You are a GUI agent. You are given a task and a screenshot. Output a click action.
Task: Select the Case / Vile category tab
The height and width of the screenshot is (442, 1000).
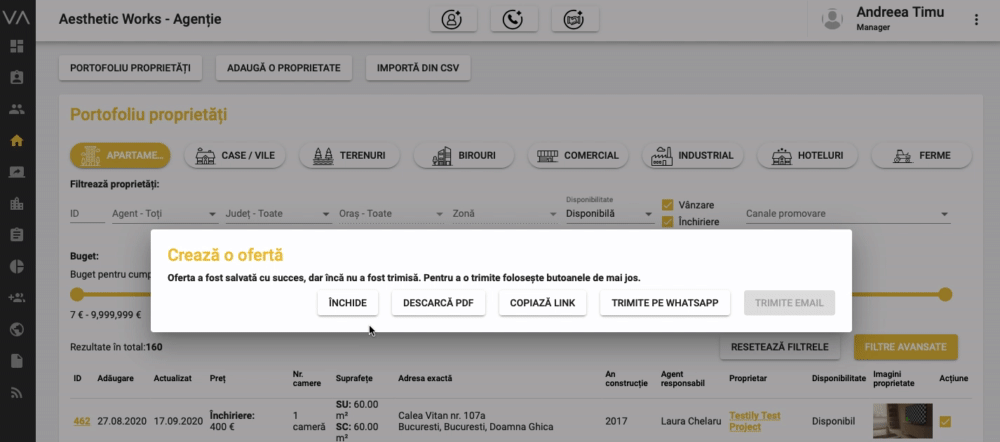[x=236, y=156]
